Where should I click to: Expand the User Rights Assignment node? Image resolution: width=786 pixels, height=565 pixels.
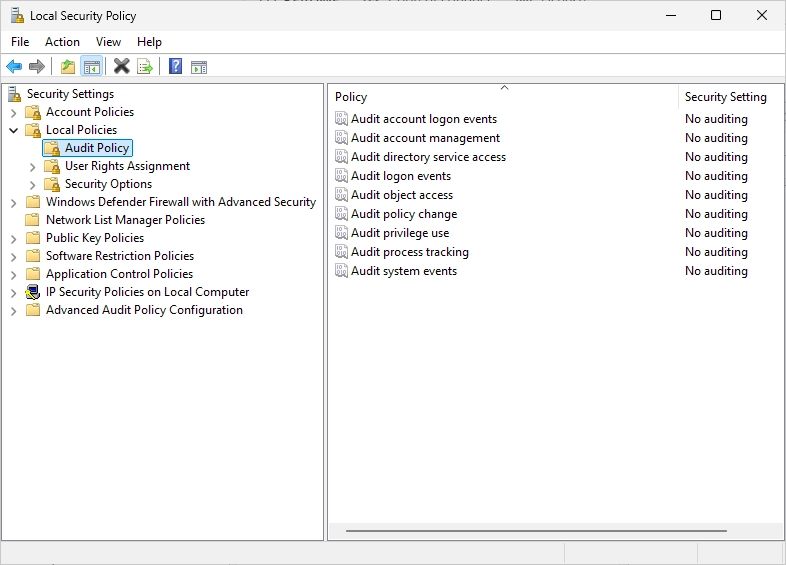tap(33, 166)
